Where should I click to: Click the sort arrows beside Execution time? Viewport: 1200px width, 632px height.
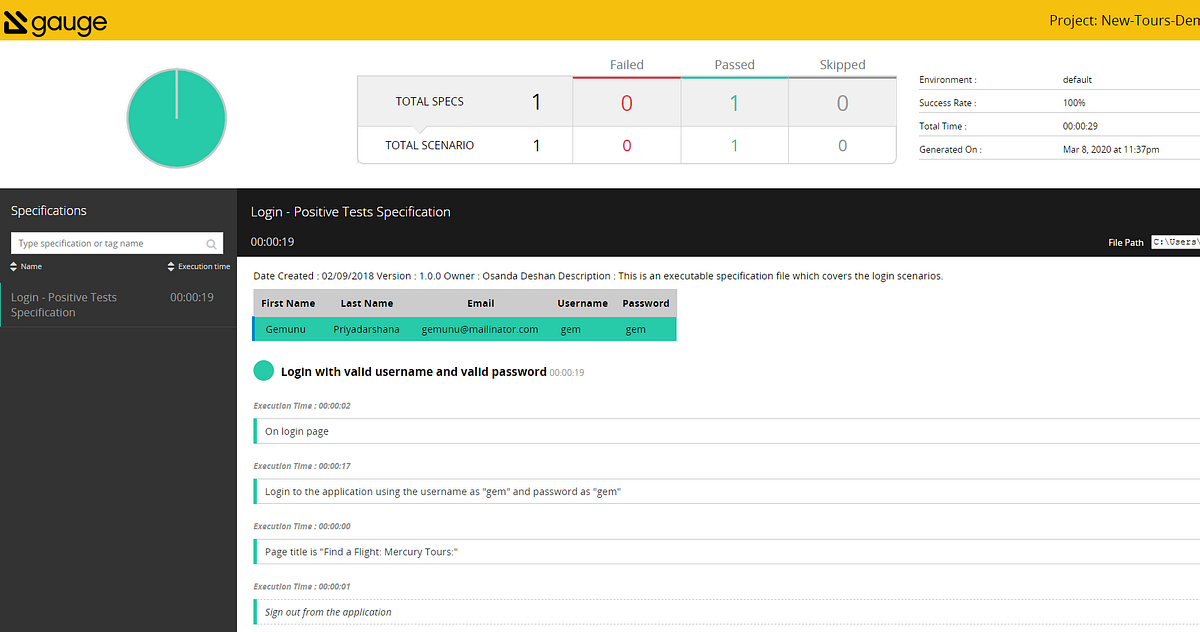coord(169,266)
